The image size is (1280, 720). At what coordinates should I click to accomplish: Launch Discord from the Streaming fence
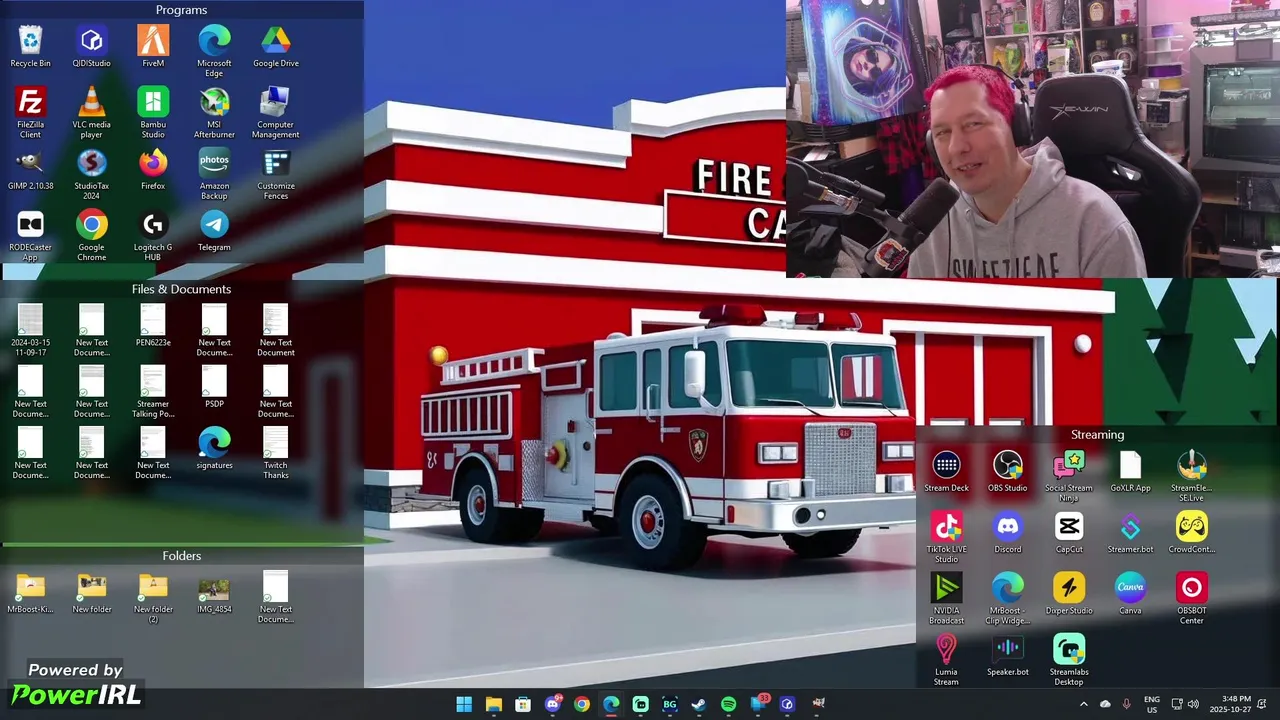(1007, 533)
